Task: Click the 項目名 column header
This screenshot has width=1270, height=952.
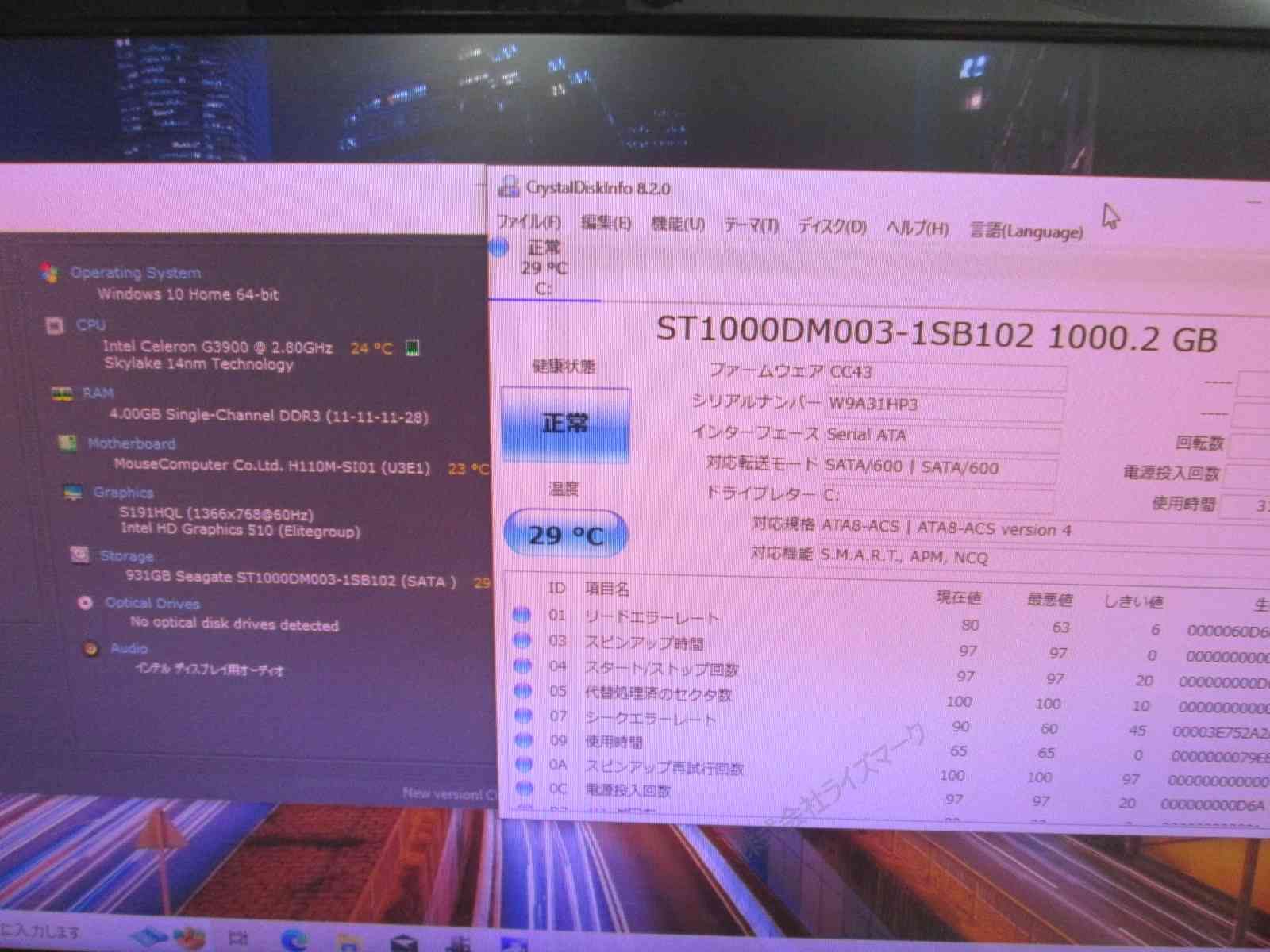Action: pos(607,589)
